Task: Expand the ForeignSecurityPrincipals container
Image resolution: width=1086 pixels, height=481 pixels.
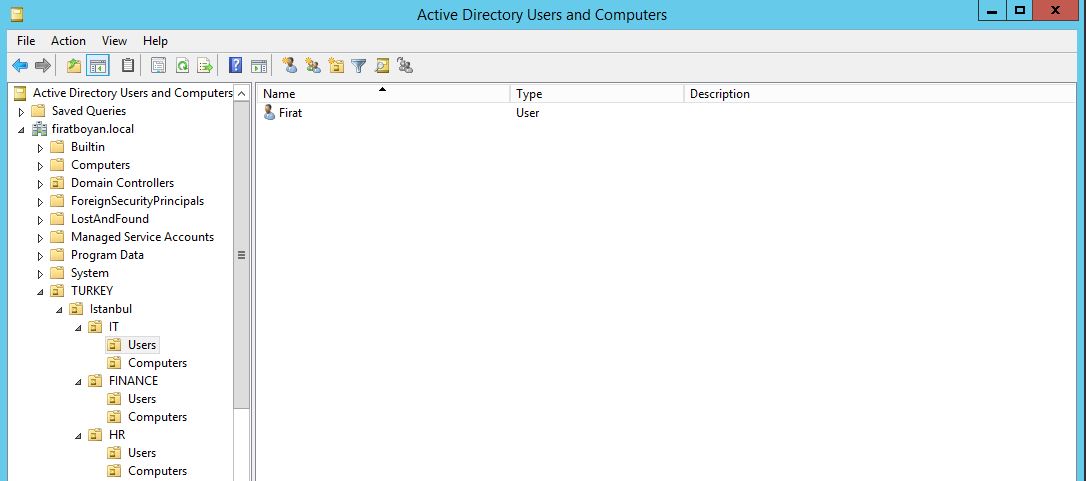Action: tap(40, 202)
